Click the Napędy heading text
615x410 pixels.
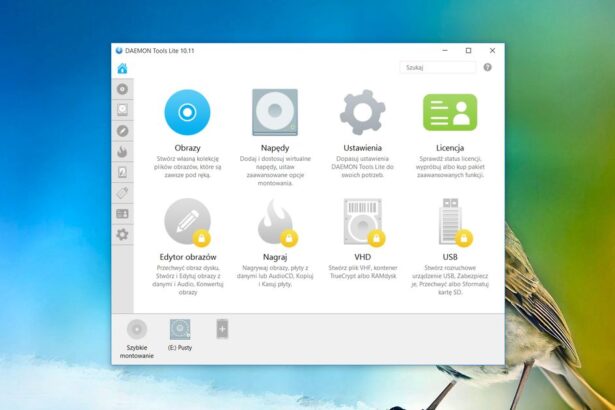point(275,148)
